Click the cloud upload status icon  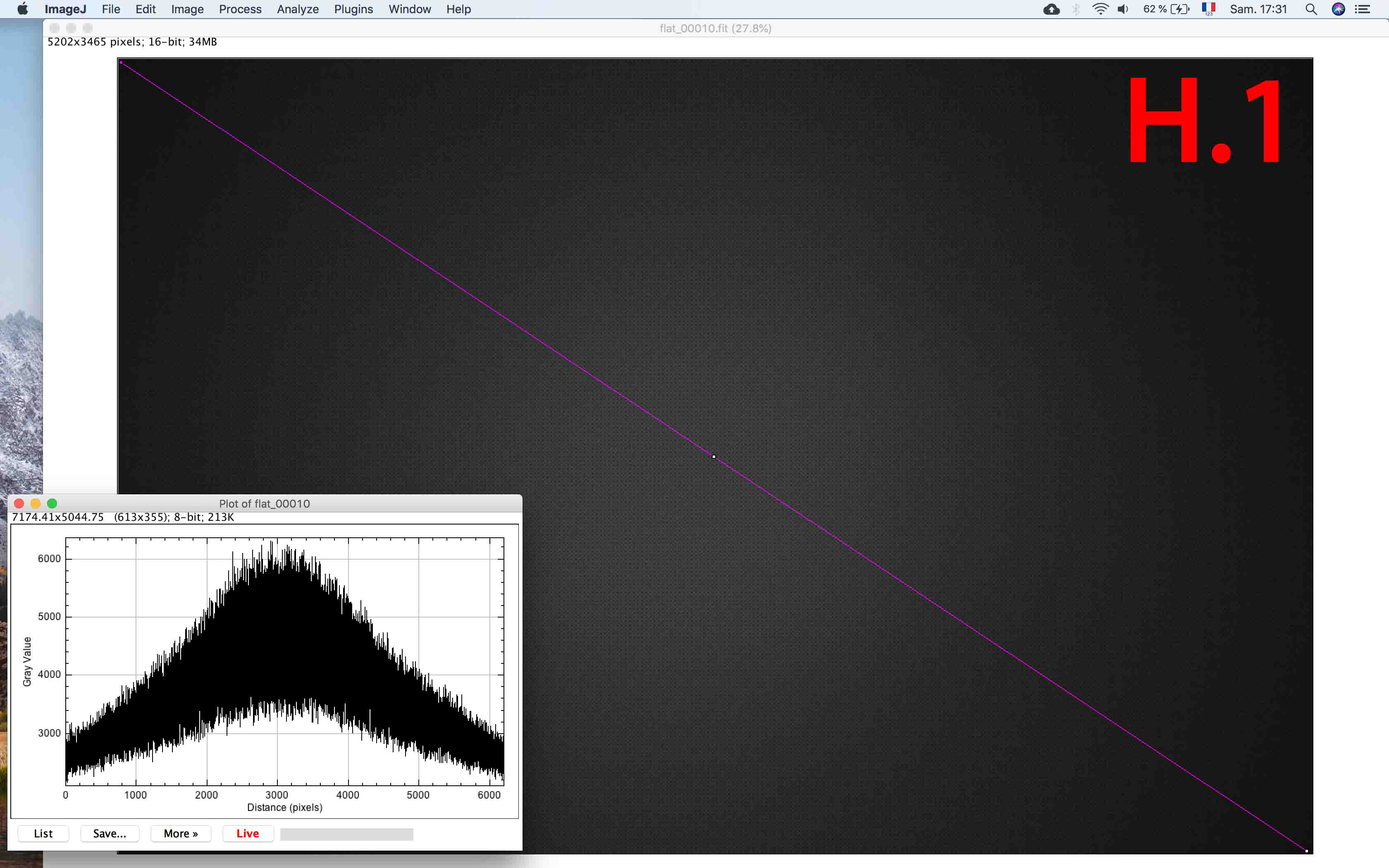(x=1051, y=9)
